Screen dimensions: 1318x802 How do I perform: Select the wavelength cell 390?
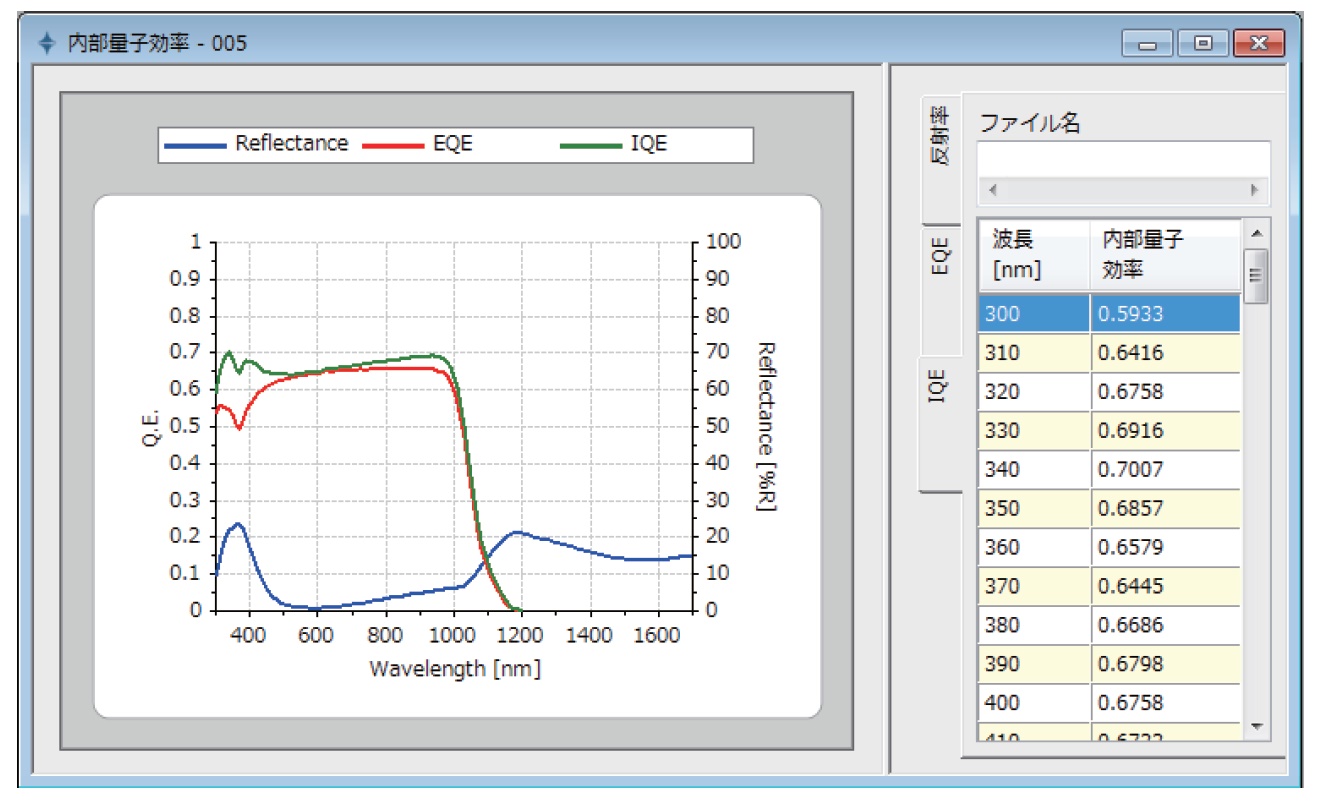coord(1034,664)
